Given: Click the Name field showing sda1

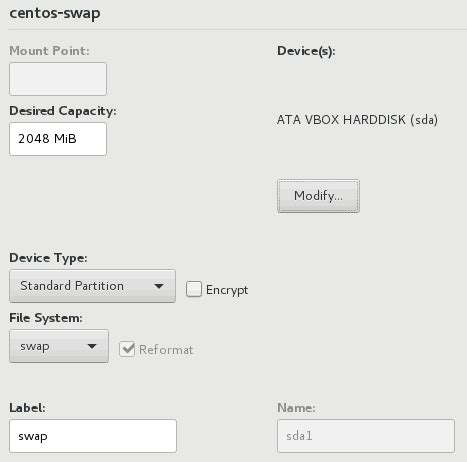Looking at the screenshot, I should click(x=366, y=436).
